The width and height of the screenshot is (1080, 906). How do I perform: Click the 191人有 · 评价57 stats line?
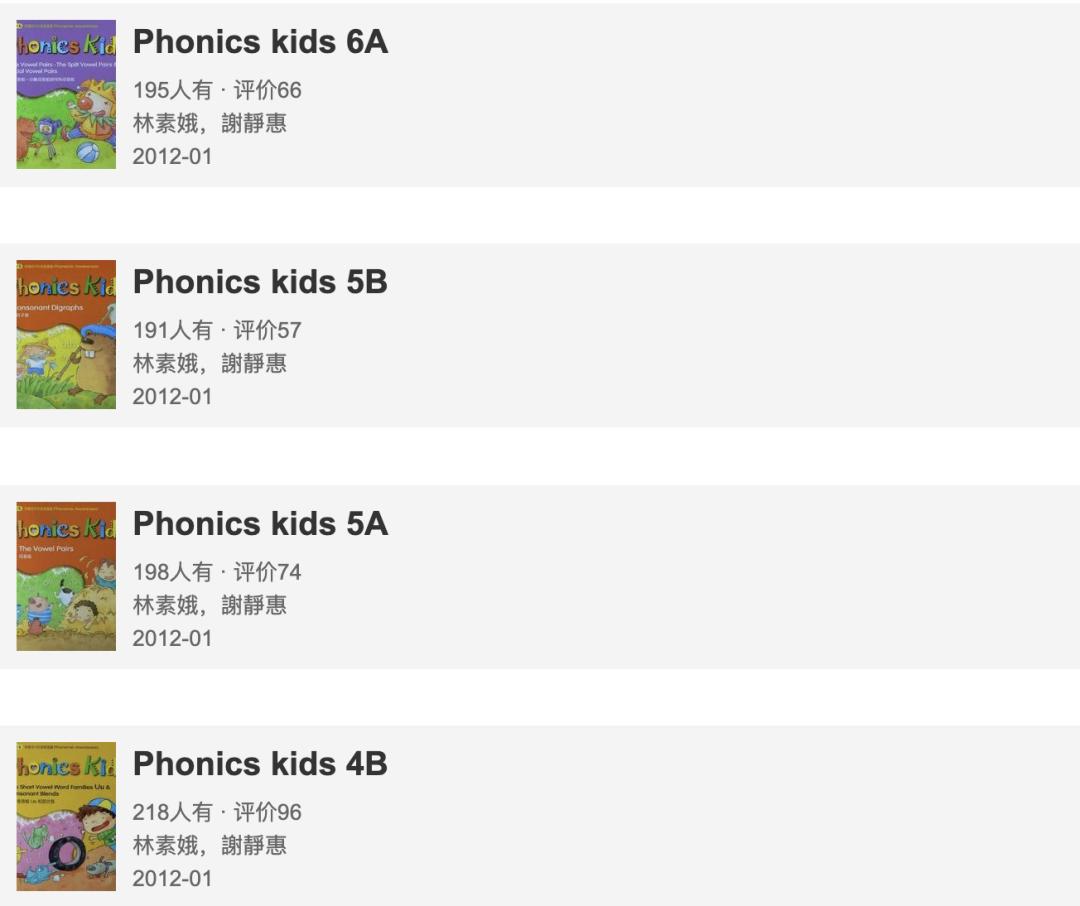(x=217, y=330)
